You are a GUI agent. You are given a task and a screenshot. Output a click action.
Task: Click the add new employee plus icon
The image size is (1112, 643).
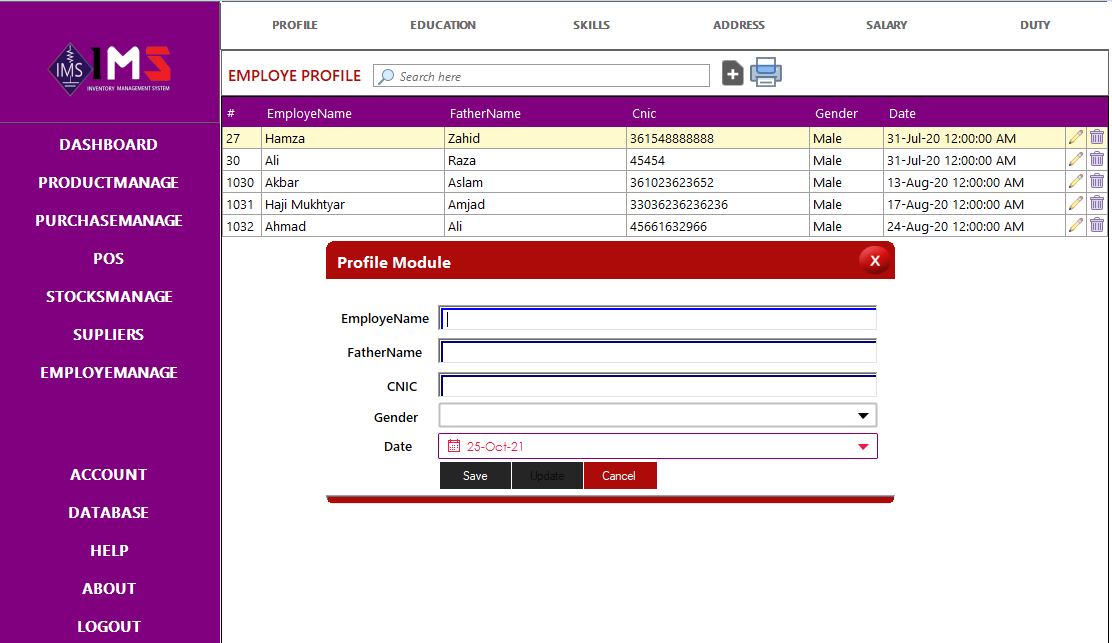[x=733, y=73]
